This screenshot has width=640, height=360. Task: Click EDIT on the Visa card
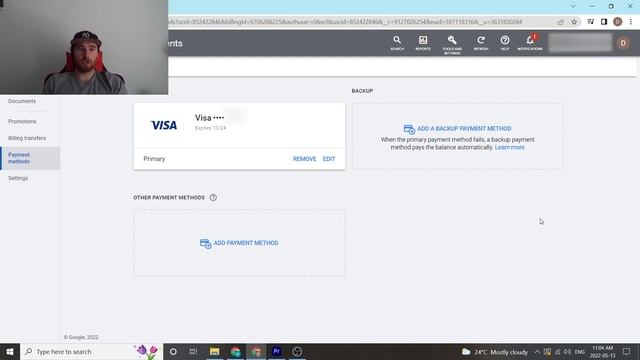(329, 159)
